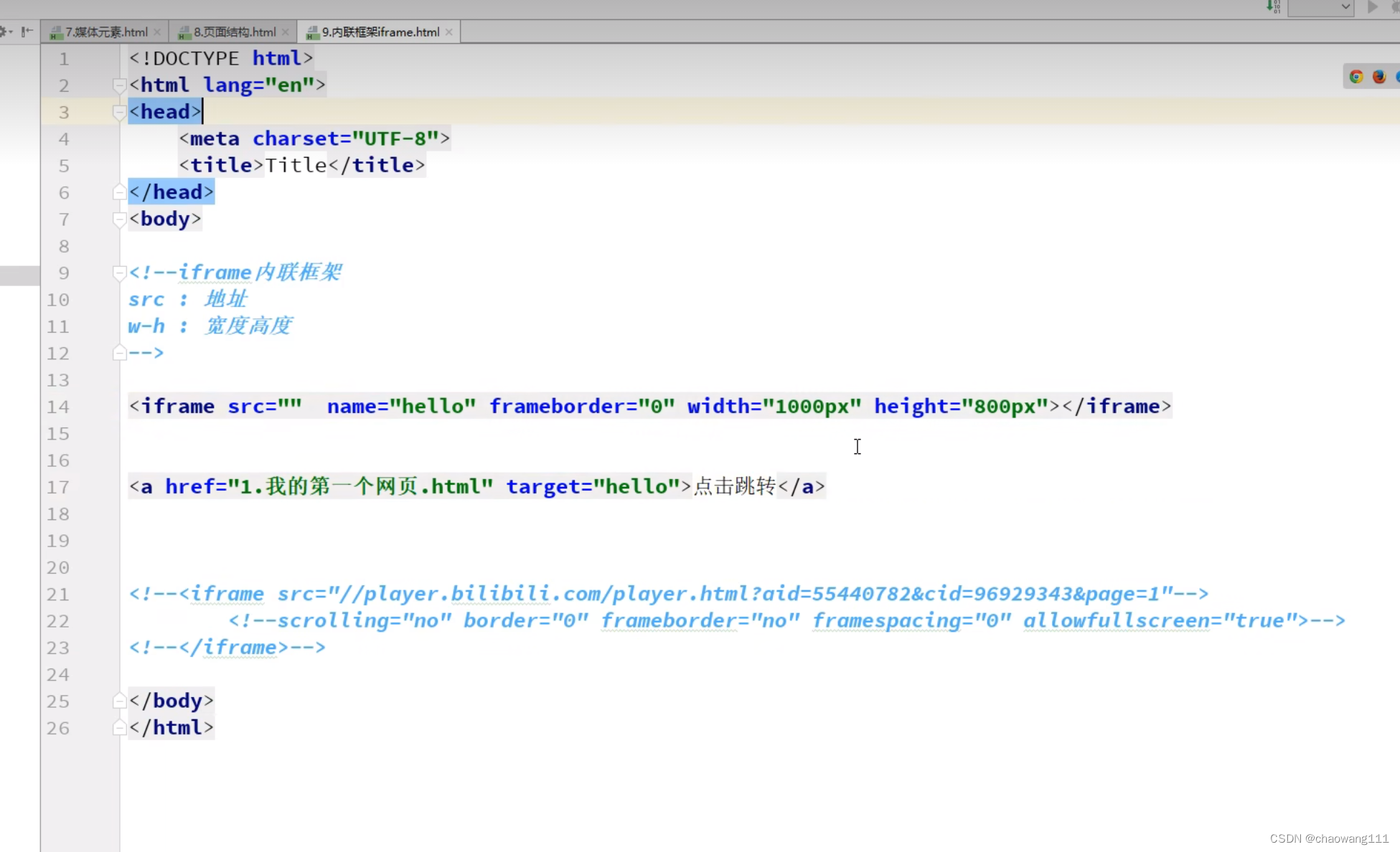Close the 8.页面结构.html tab

pos(286,32)
